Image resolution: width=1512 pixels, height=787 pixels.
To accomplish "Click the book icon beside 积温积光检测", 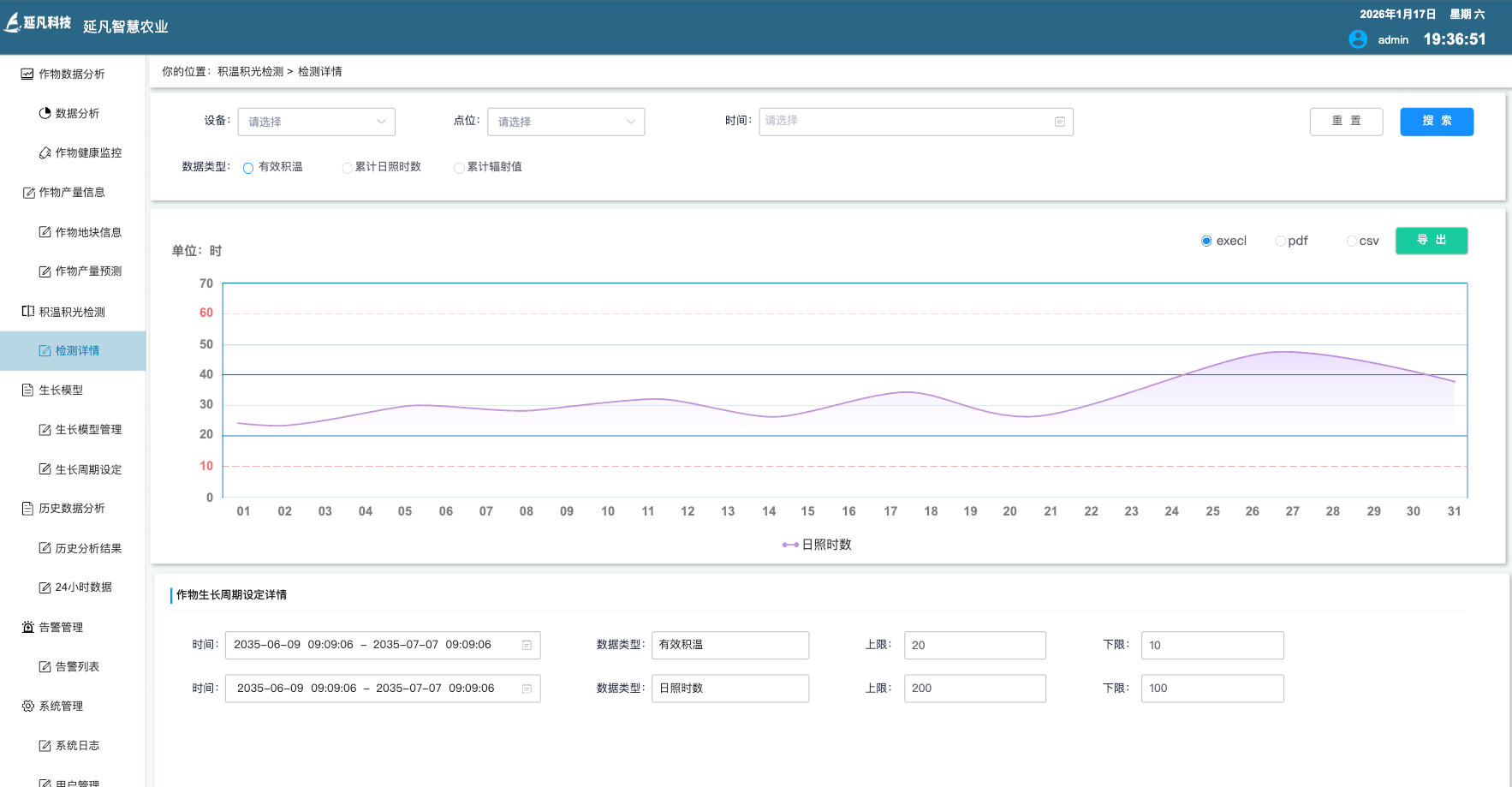I will [x=27, y=312].
